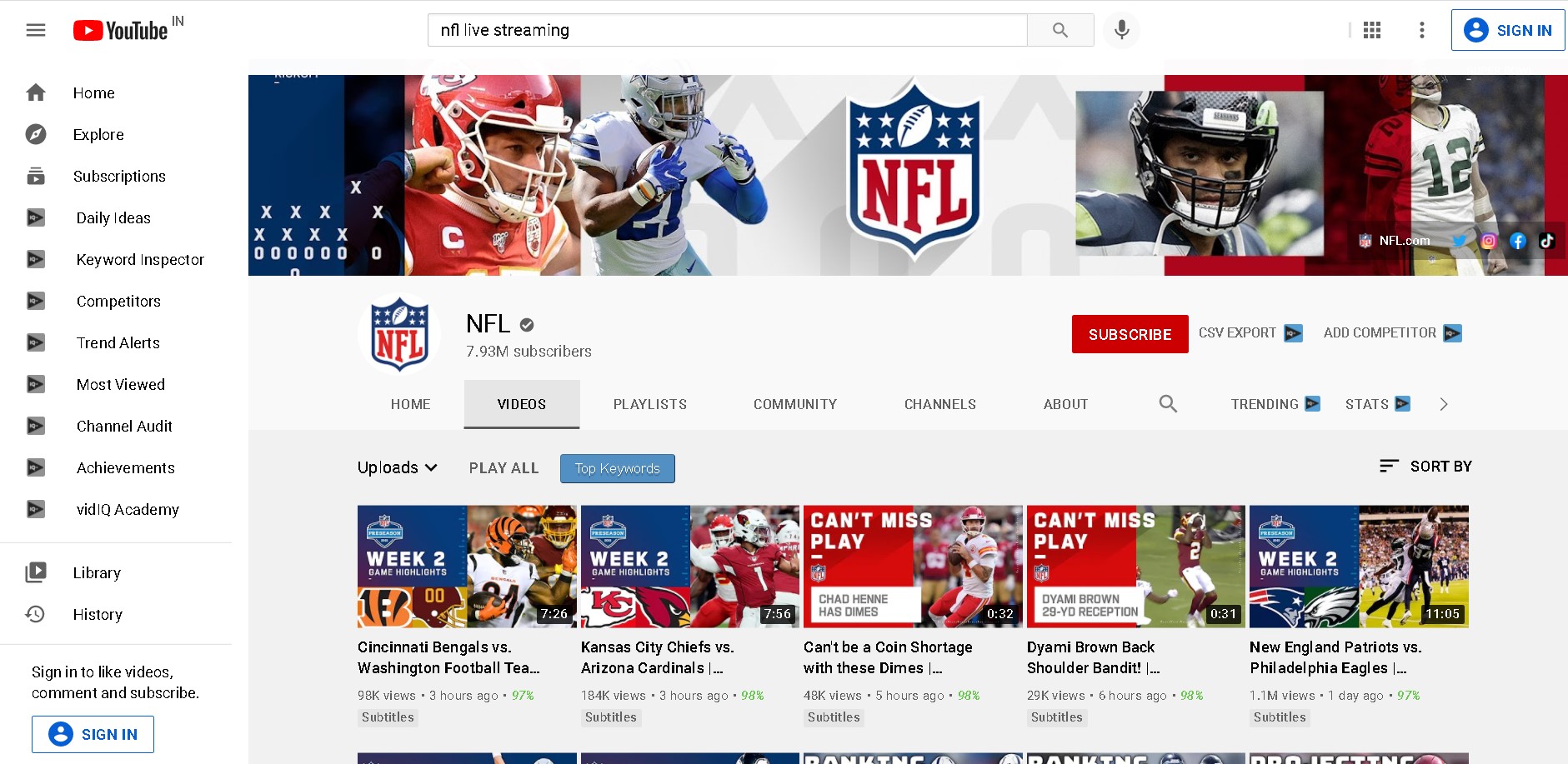Click the SUBSCRIBE button
This screenshot has height=764, width=1568.
(x=1130, y=333)
